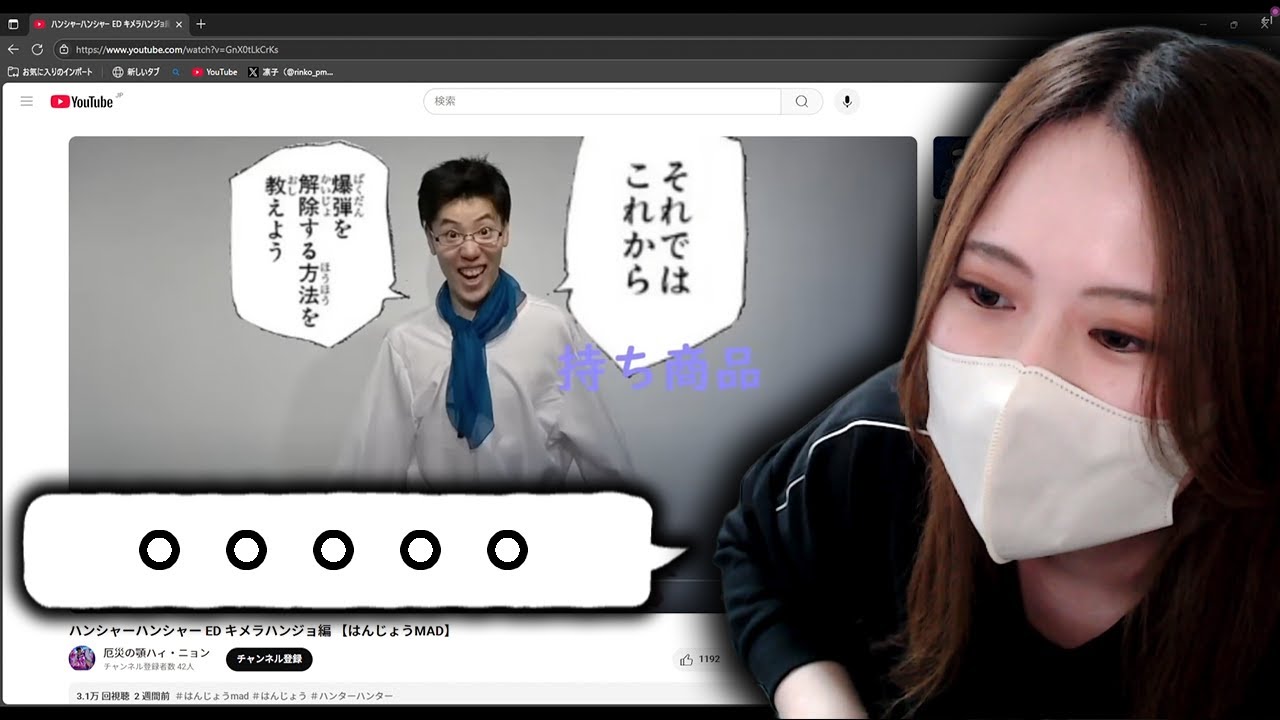
Task: Click the チャンネル登録者数 42人 subscriber count
Action: (149, 666)
